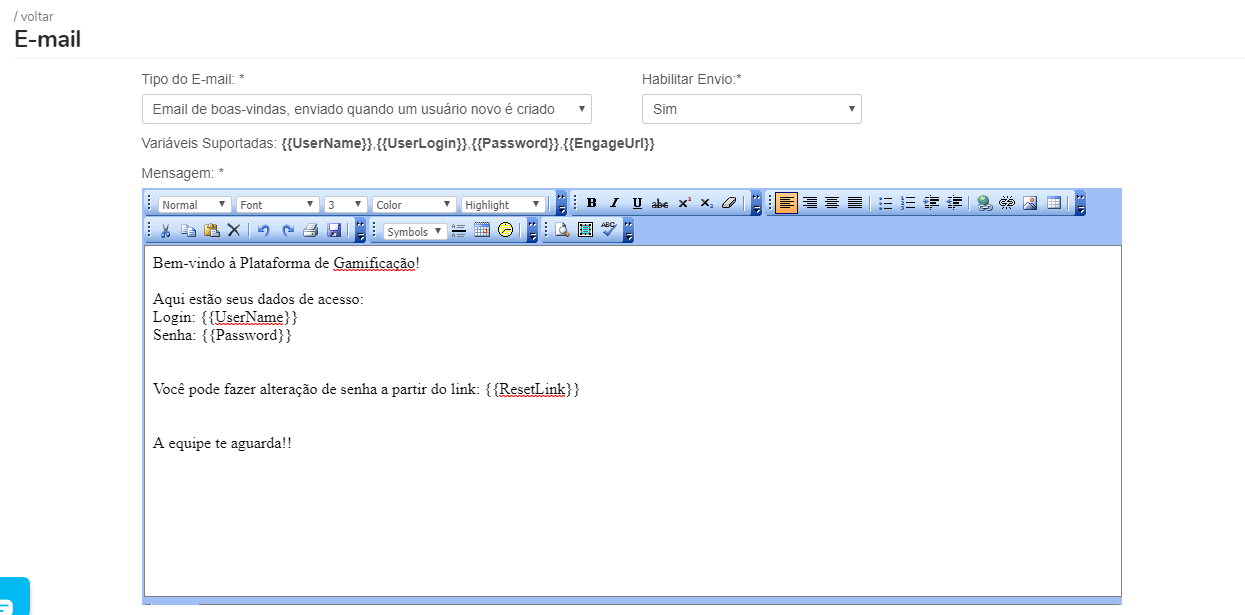Delete selection with the X icon
1245x615 pixels.
tap(234, 230)
